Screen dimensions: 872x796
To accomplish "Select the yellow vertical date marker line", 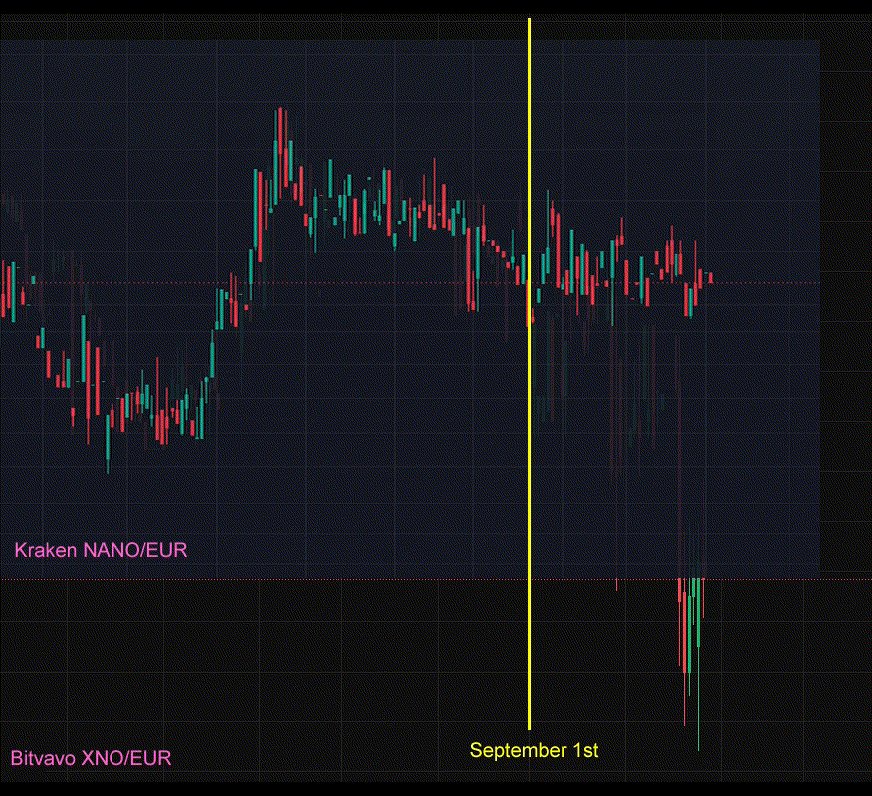I will [529, 373].
